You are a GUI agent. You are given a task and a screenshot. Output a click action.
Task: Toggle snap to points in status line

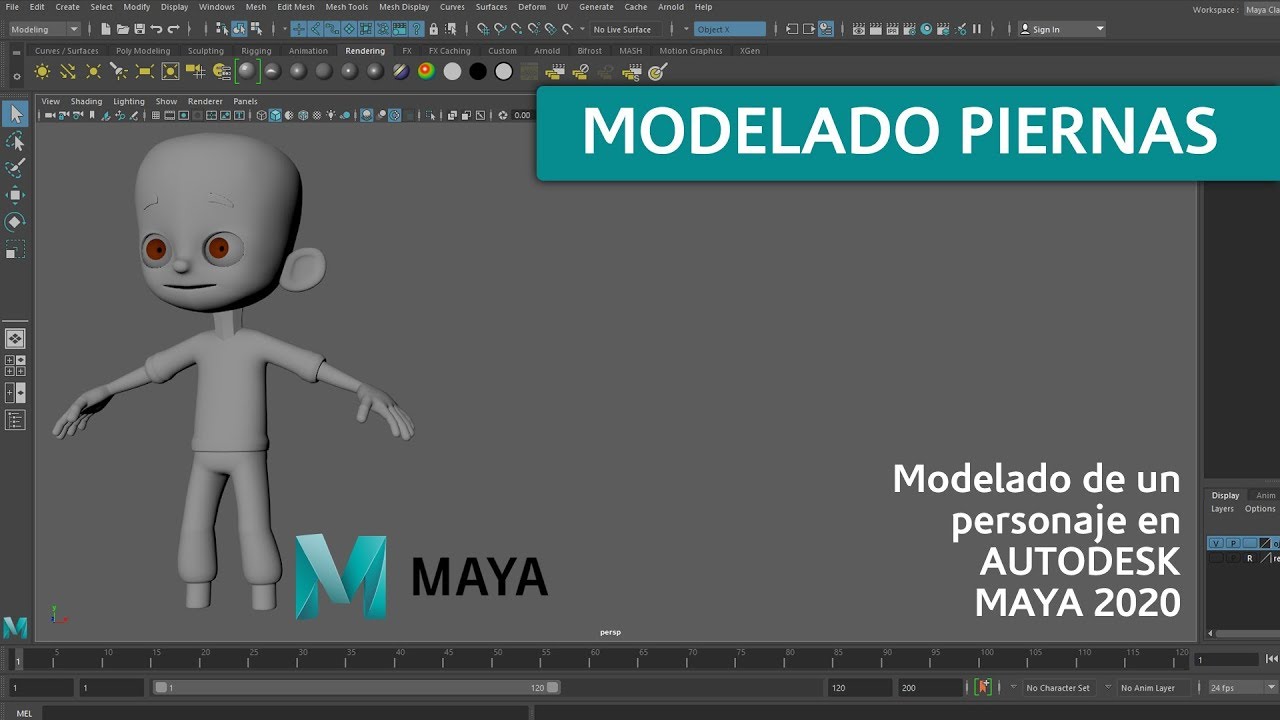(x=516, y=29)
